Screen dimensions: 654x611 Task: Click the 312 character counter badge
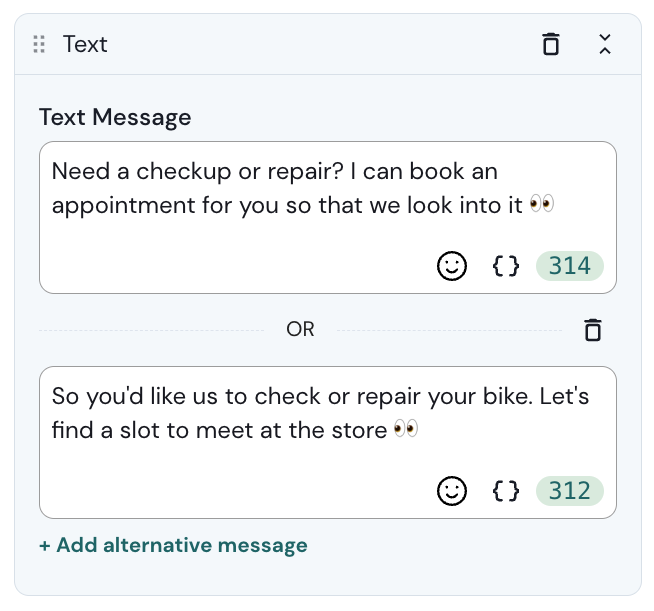pos(570,491)
